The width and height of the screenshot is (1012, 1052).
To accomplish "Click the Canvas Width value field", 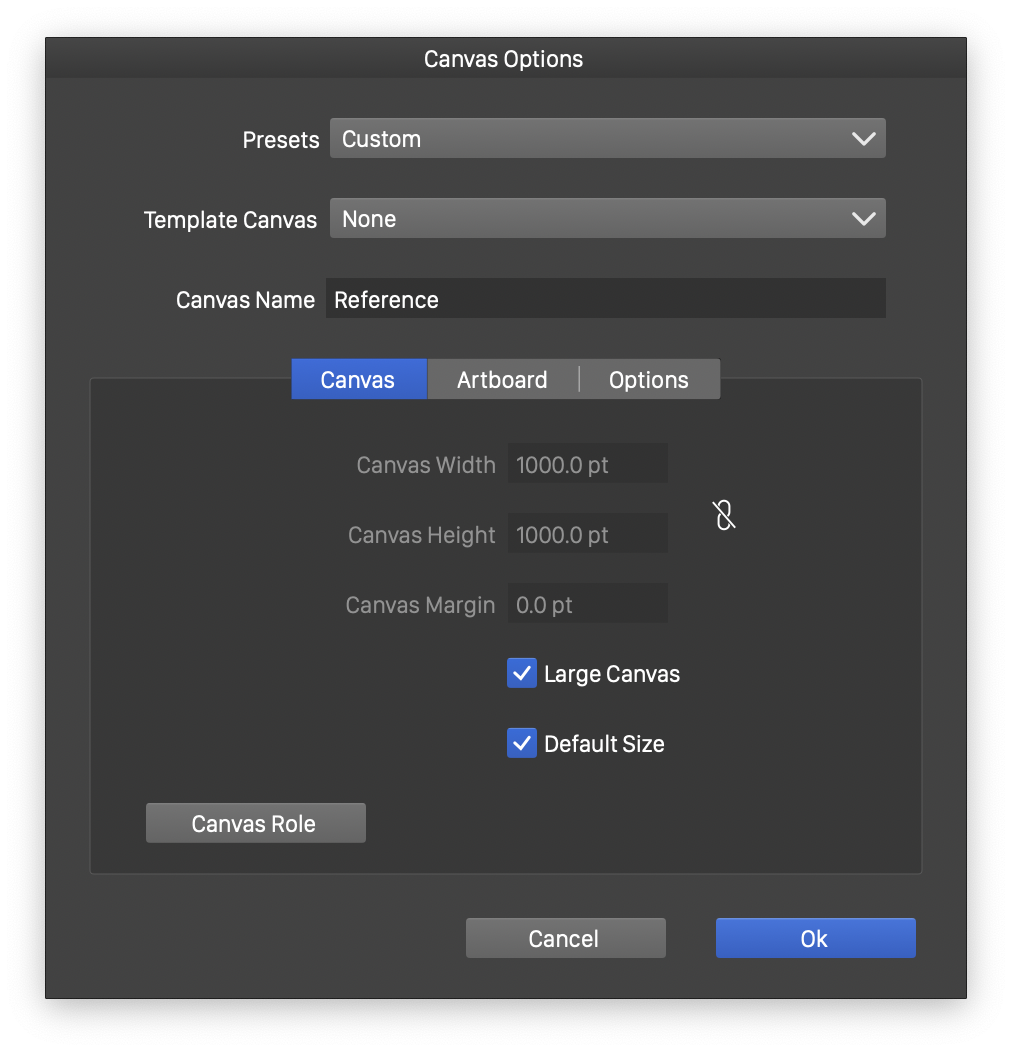I will click(587, 465).
